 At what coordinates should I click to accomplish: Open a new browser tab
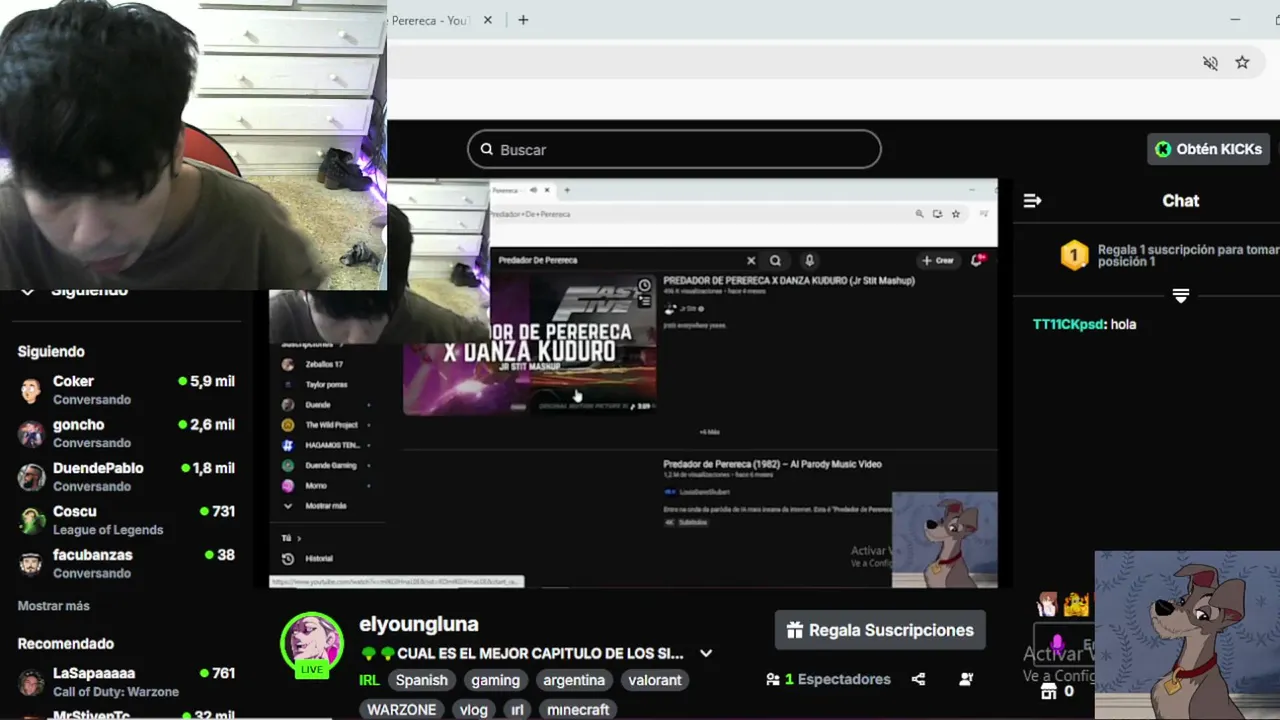[523, 20]
